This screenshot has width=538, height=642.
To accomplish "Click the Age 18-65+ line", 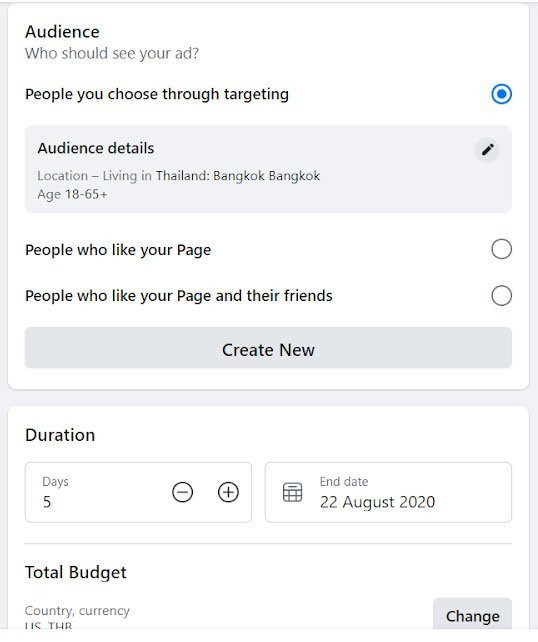I will [72, 194].
